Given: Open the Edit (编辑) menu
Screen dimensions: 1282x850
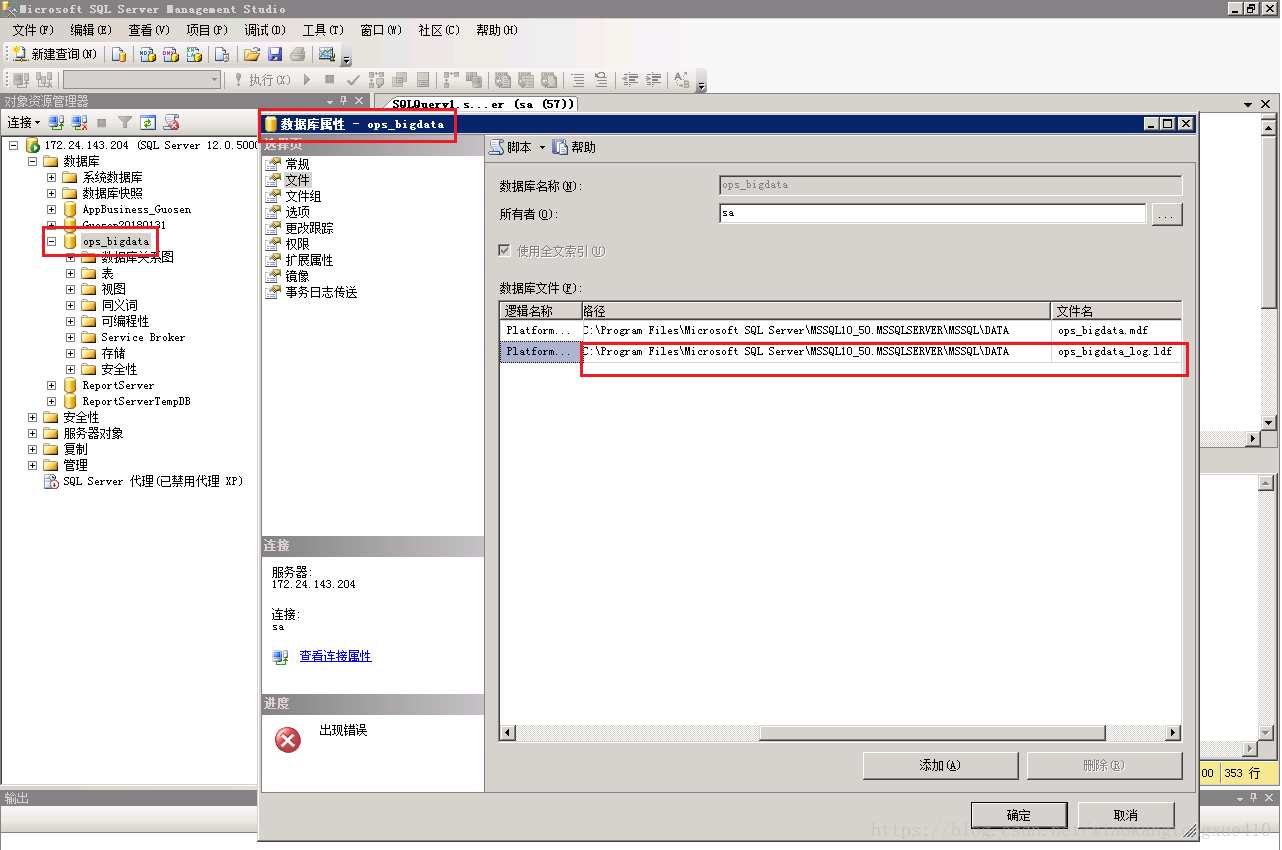Looking at the screenshot, I should [90, 30].
